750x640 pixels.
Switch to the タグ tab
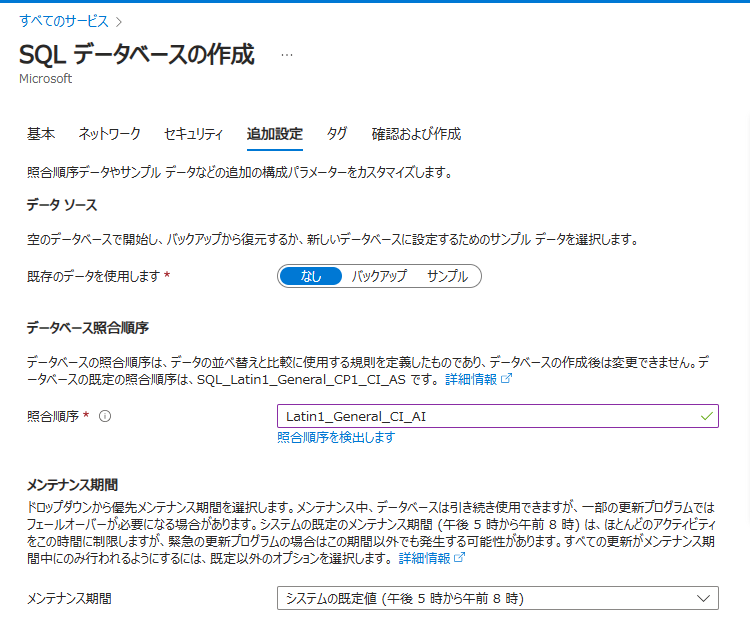point(337,134)
